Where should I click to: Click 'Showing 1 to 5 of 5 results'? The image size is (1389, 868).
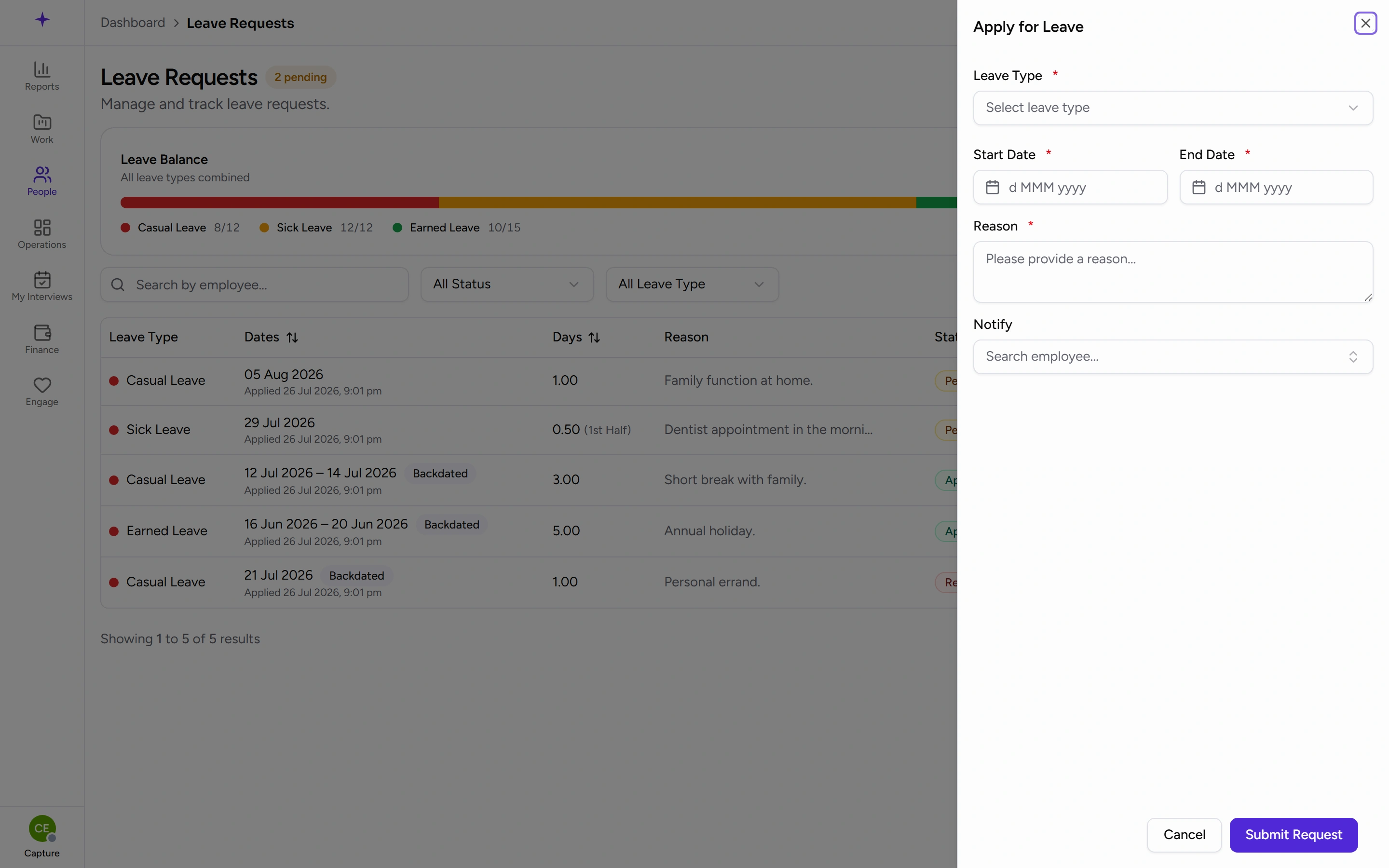pos(180,639)
